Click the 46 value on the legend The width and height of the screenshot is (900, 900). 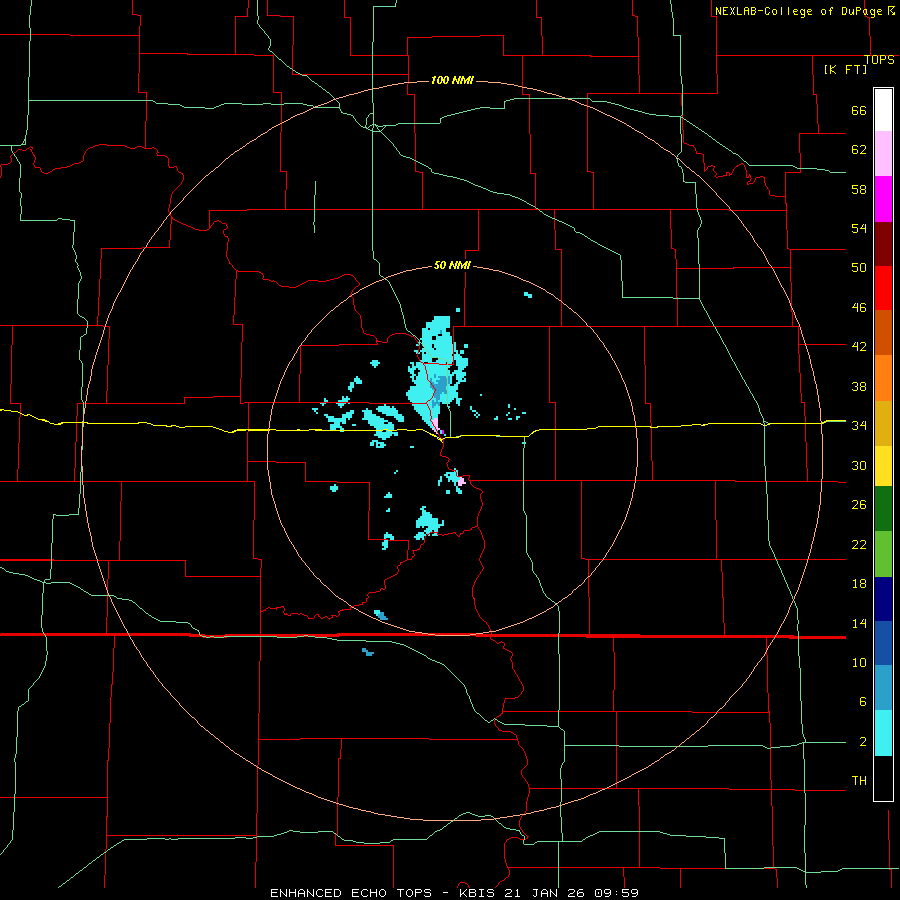tap(859, 308)
